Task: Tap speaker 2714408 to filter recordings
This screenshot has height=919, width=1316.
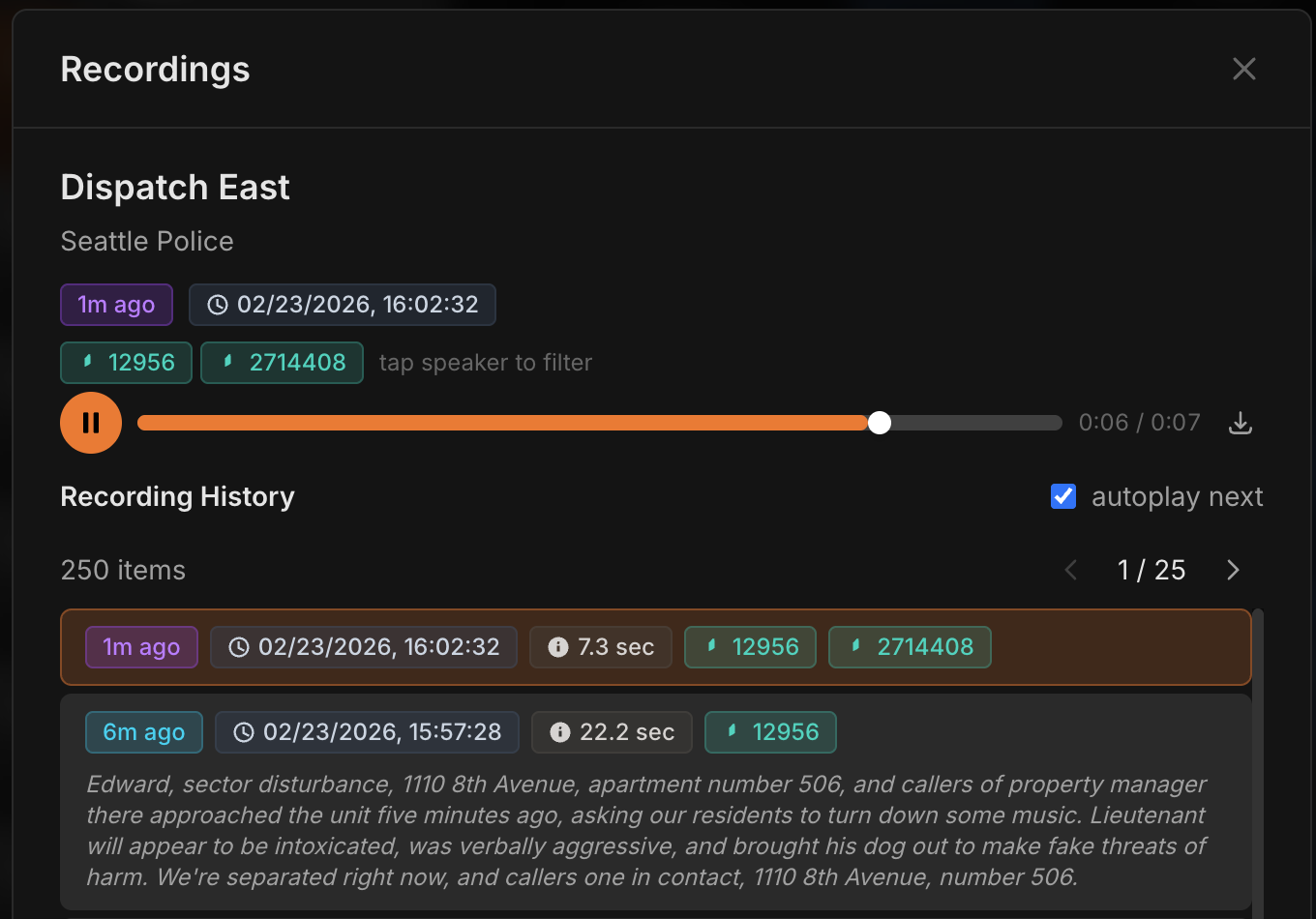Action: [x=282, y=363]
